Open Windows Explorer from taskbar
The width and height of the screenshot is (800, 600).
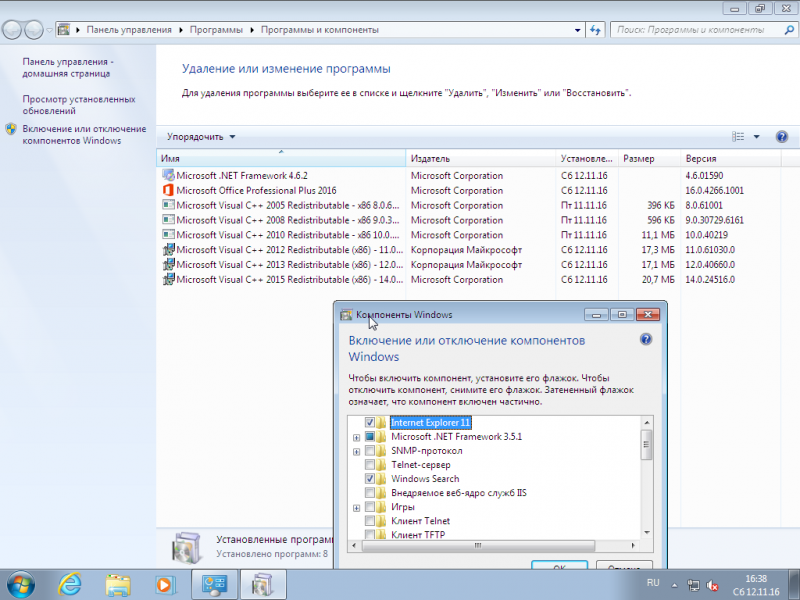[118, 584]
